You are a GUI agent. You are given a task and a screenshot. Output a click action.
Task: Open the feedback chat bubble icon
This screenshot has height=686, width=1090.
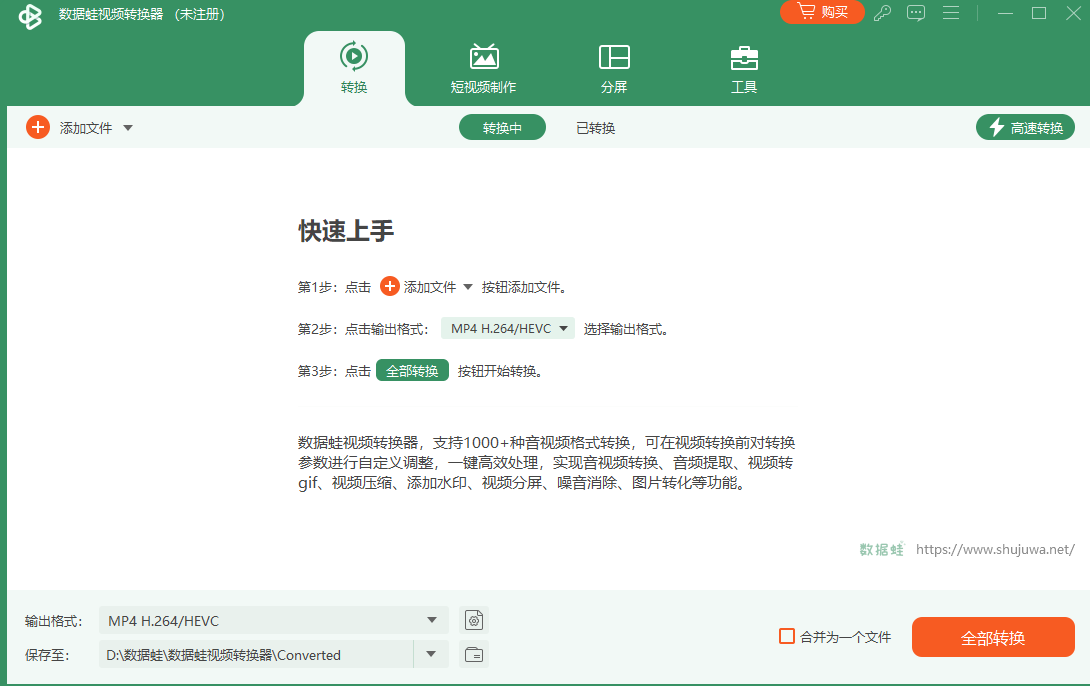(916, 13)
